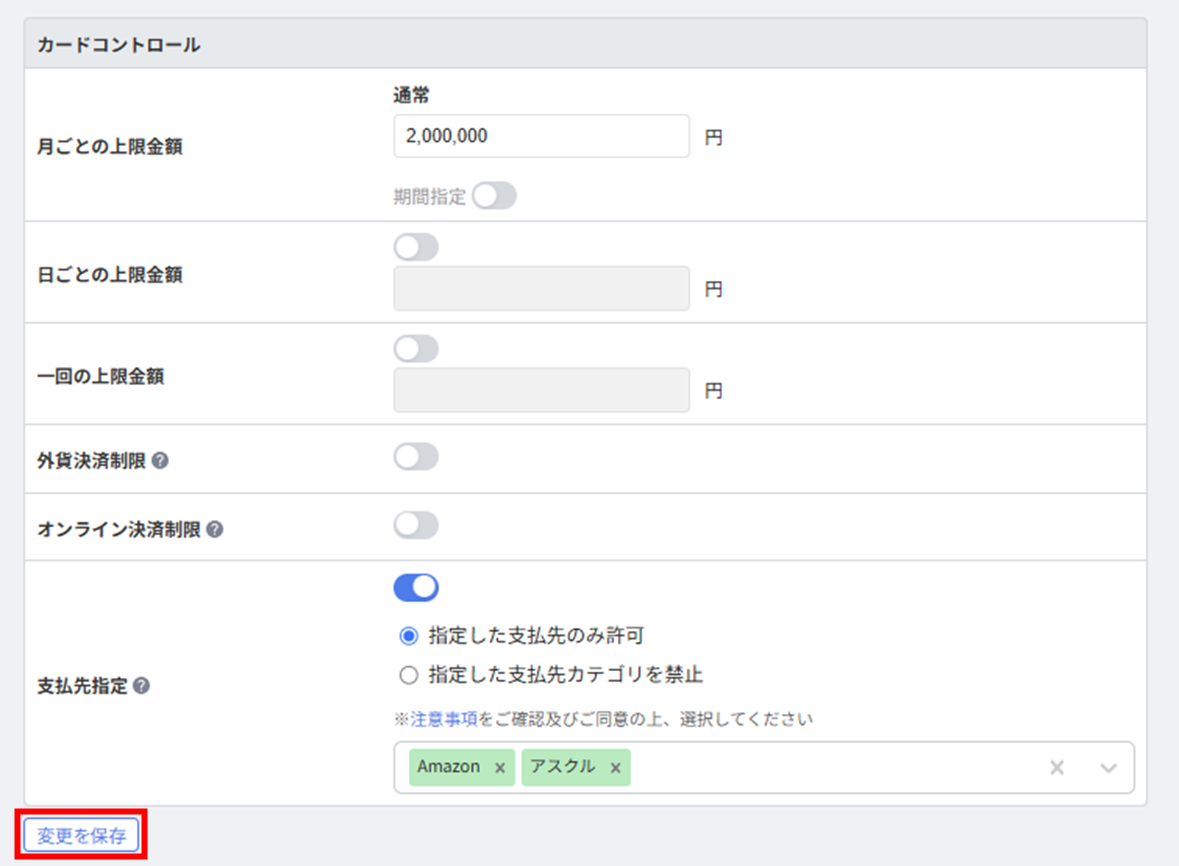Click the カードコントロール section header
Viewport: 1179px width, 866px height.
(586, 44)
